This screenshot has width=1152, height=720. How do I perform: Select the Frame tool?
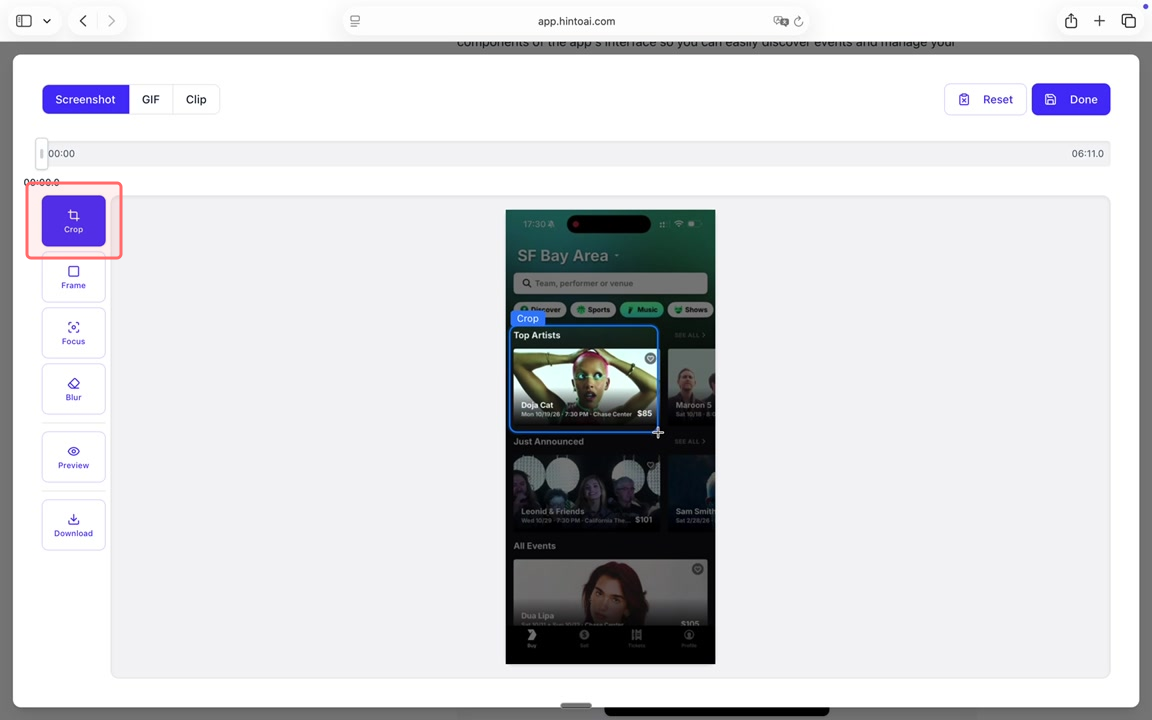point(73,277)
